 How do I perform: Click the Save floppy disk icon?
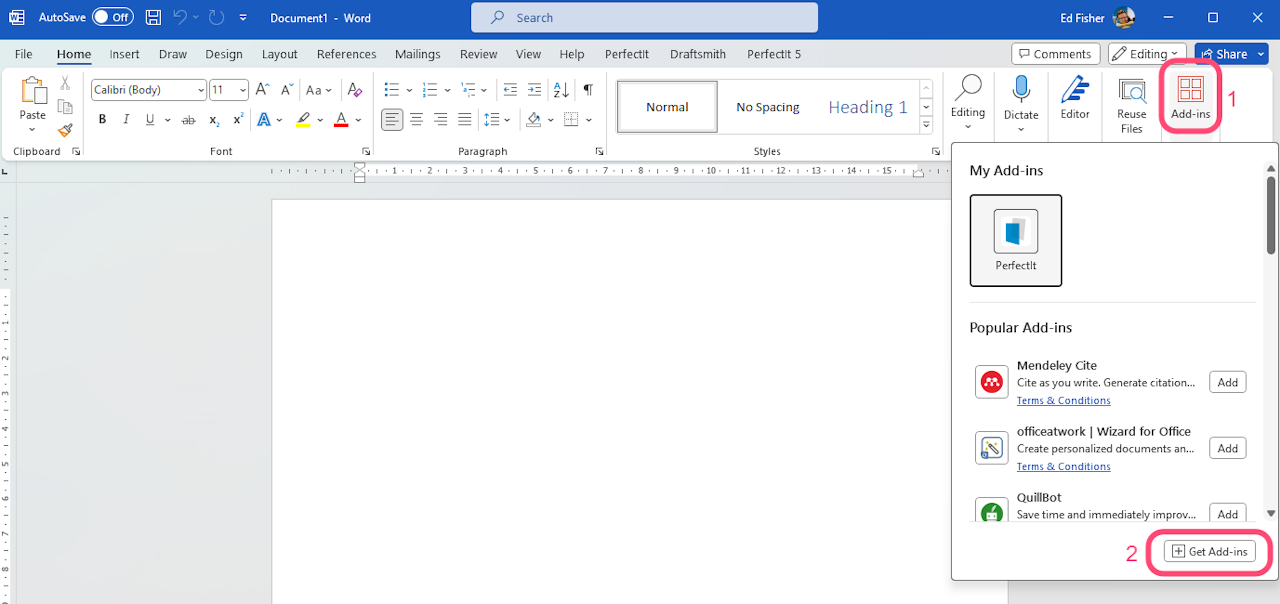point(153,18)
